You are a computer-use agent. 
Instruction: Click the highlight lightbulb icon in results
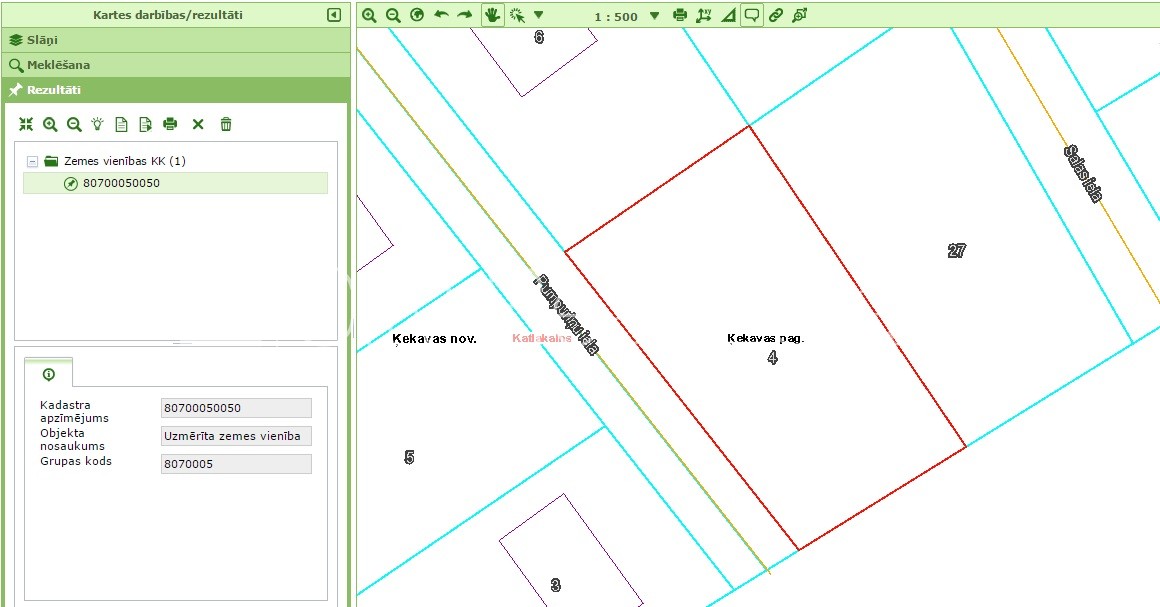(x=98, y=124)
